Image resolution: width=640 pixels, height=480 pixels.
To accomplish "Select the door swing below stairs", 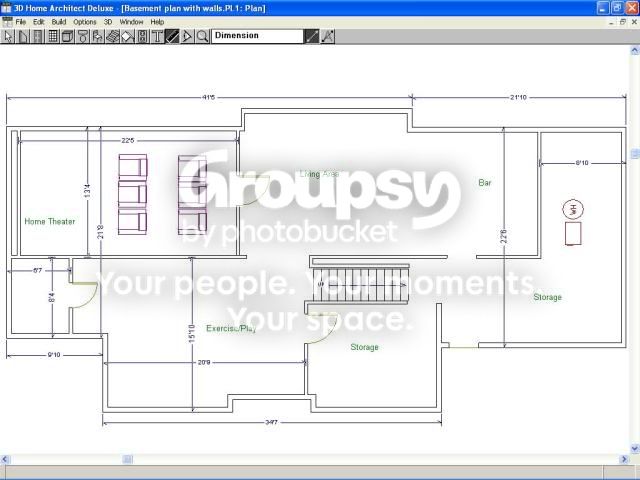I will point(322,330).
